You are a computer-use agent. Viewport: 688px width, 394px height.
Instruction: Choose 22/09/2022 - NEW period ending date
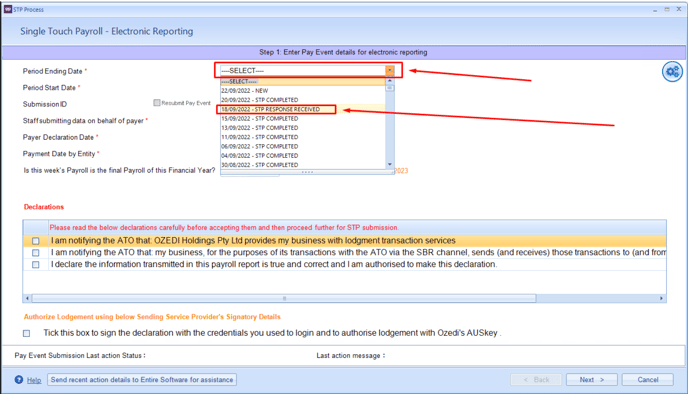303,90
